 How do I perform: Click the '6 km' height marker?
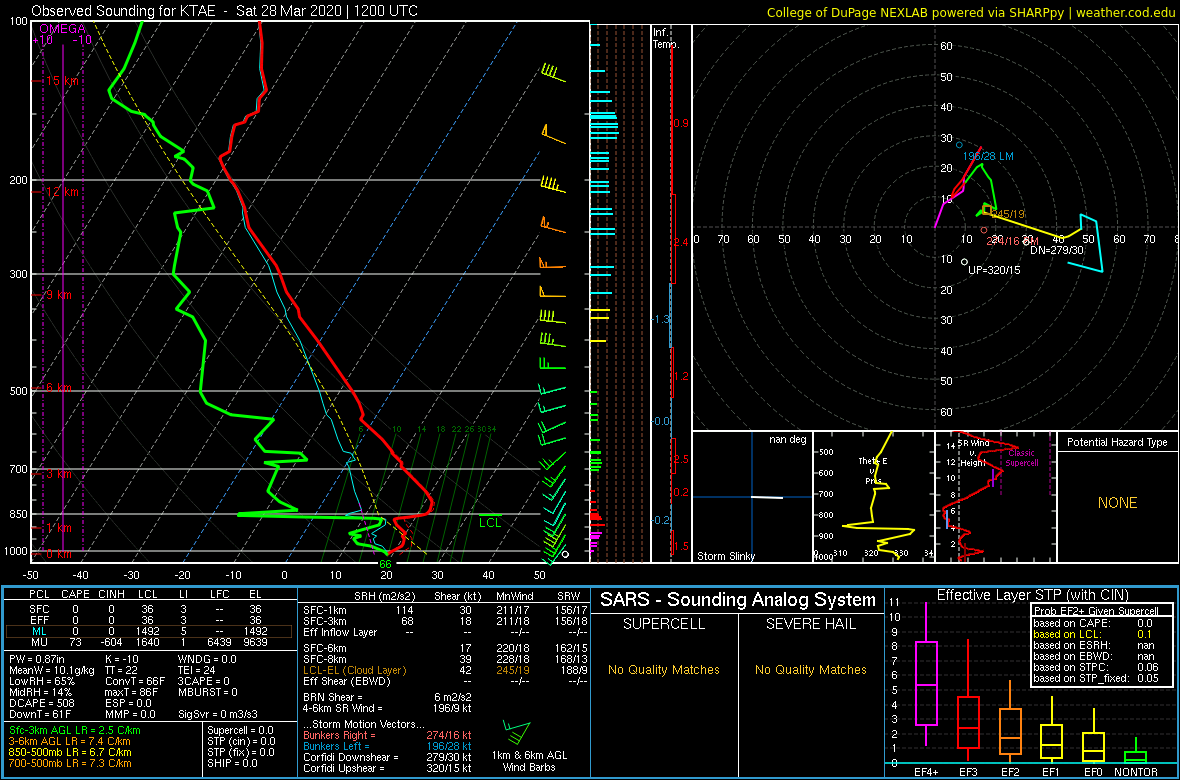tap(57, 388)
